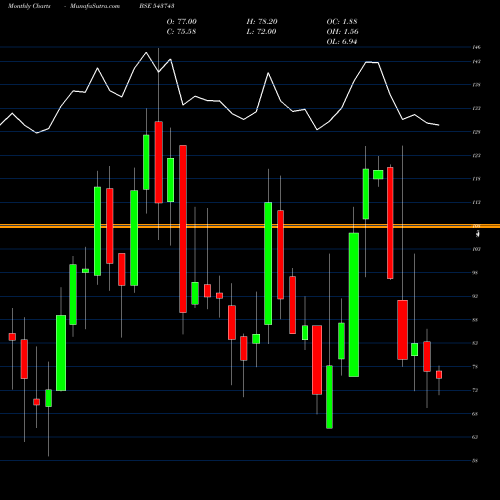Image resolution: width=500 pixels, height=500 pixels.
Task: Click the orange horizontal price level line
Action: click(250, 226)
